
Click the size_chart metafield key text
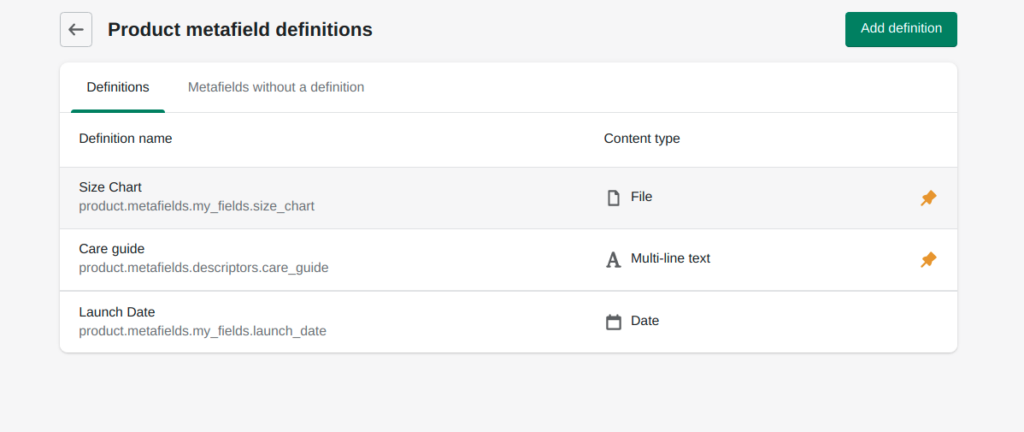click(196, 207)
